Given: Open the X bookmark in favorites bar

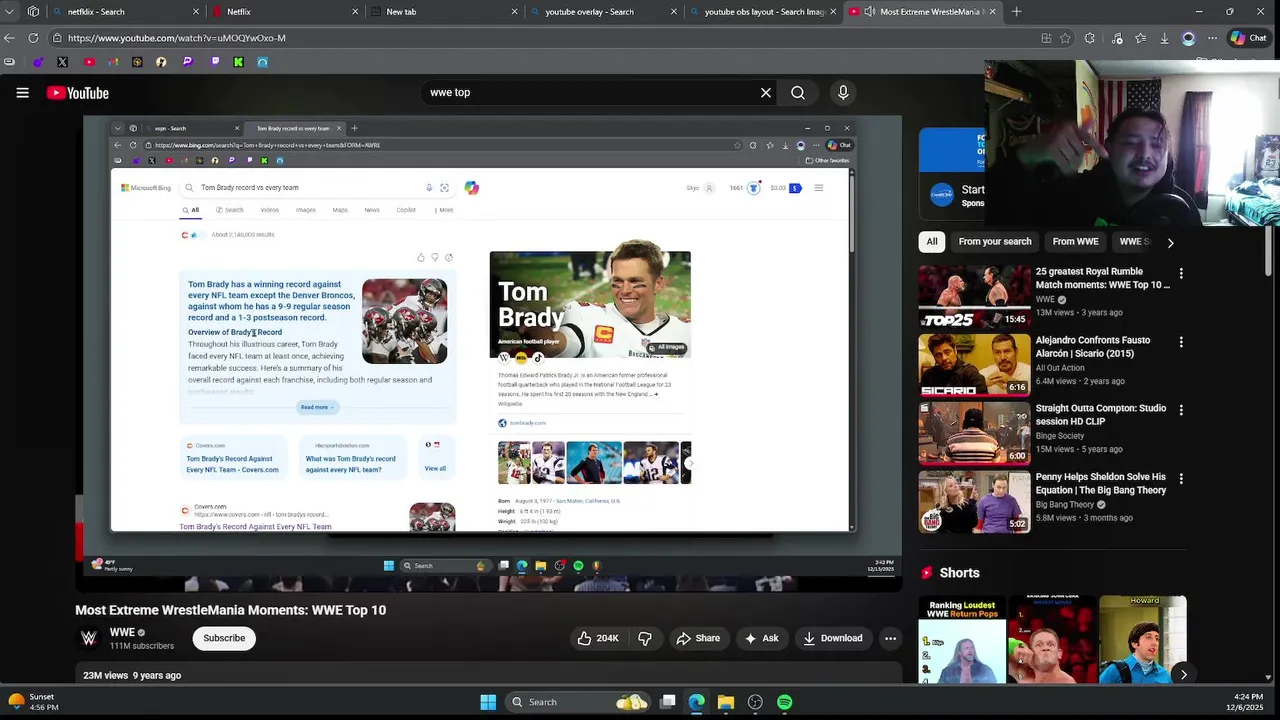Looking at the screenshot, I should click(x=63, y=62).
